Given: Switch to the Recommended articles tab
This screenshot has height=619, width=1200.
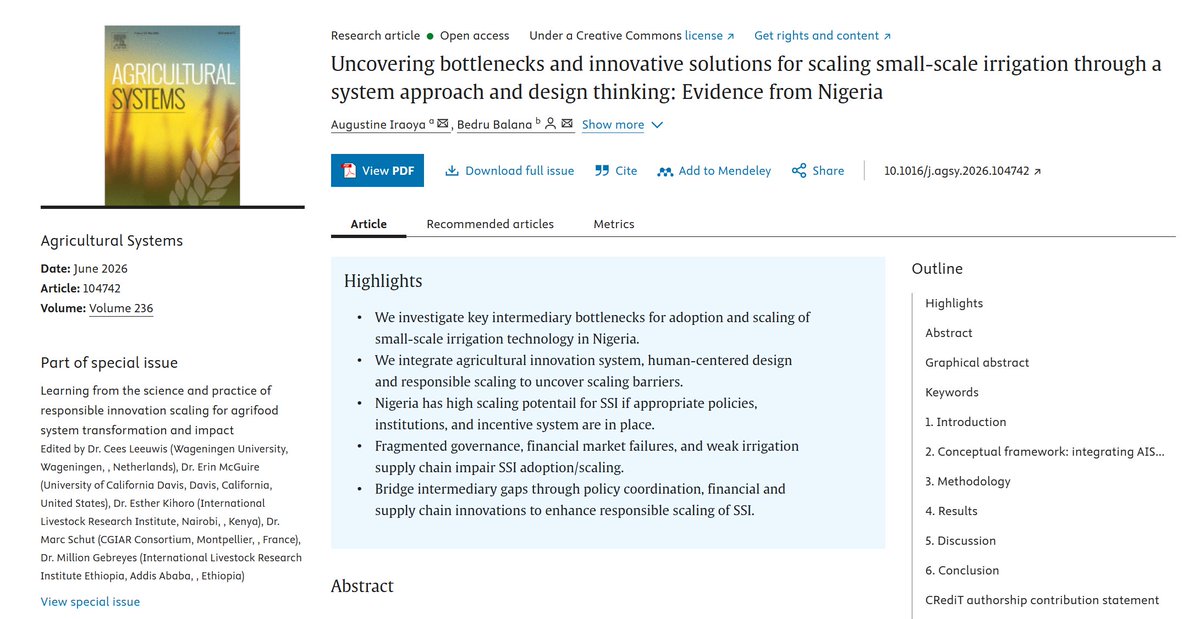Looking at the screenshot, I should click(490, 224).
